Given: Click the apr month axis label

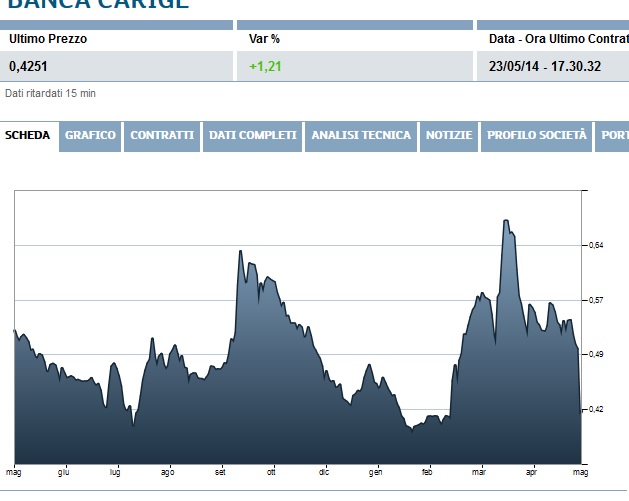Looking at the screenshot, I should click(x=531, y=472).
